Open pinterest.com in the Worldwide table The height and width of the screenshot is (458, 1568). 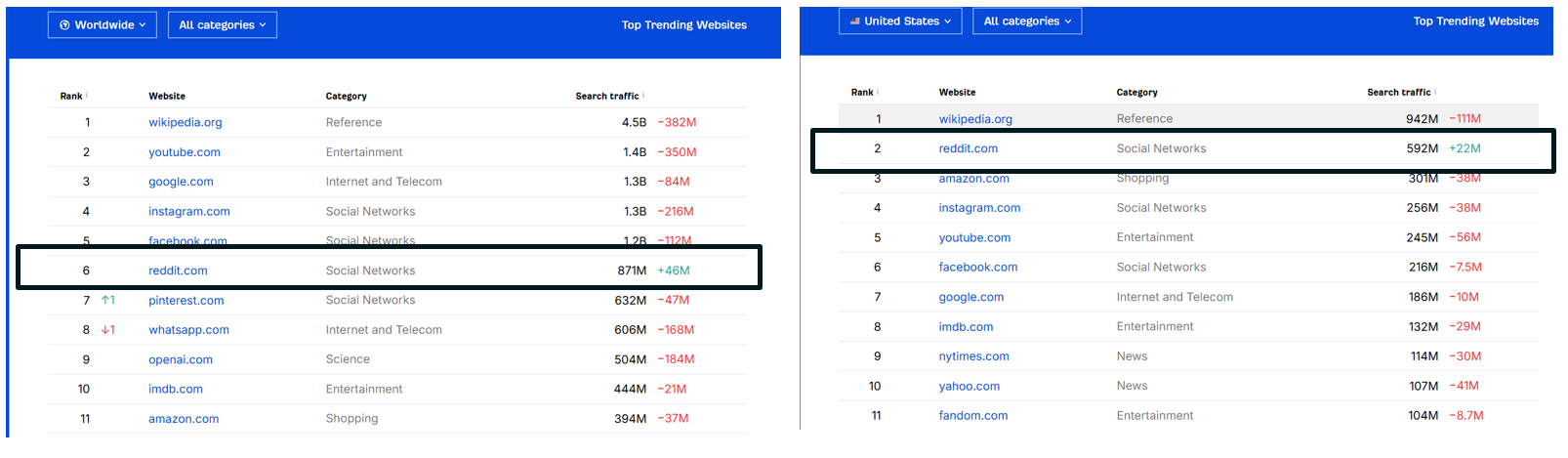click(186, 301)
